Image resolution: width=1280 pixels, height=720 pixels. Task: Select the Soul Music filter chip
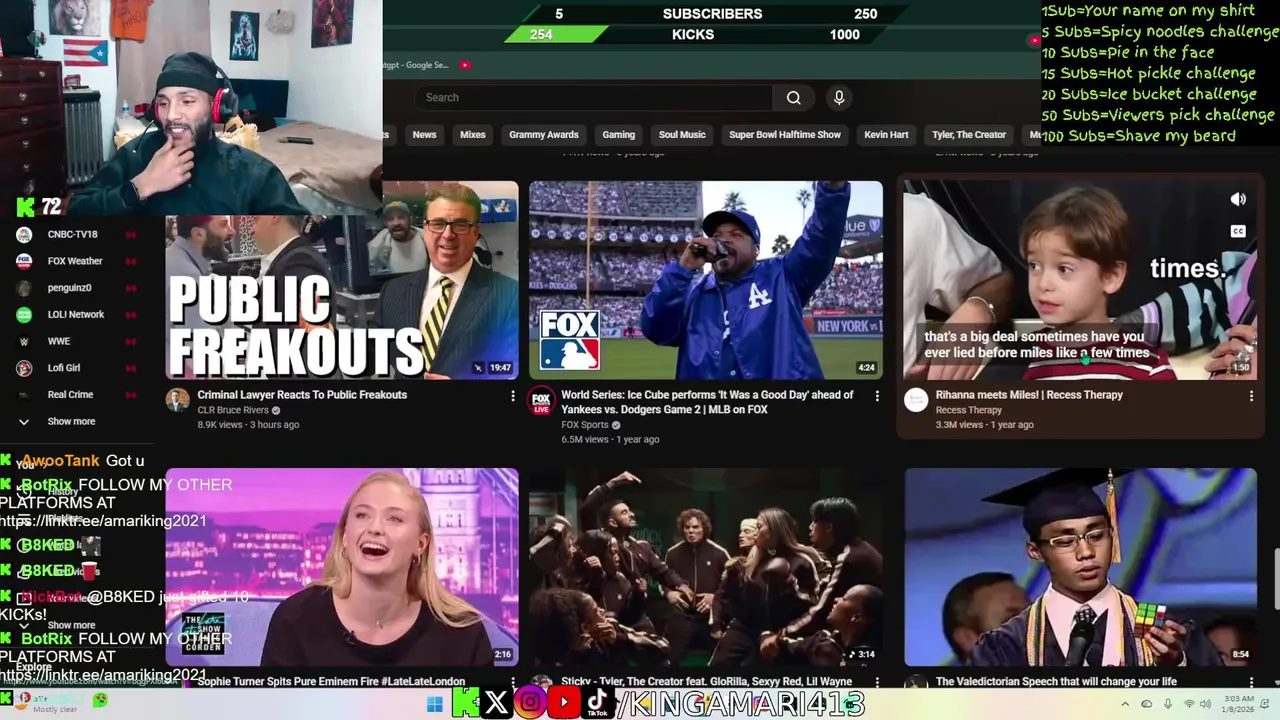[x=682, y=134]
